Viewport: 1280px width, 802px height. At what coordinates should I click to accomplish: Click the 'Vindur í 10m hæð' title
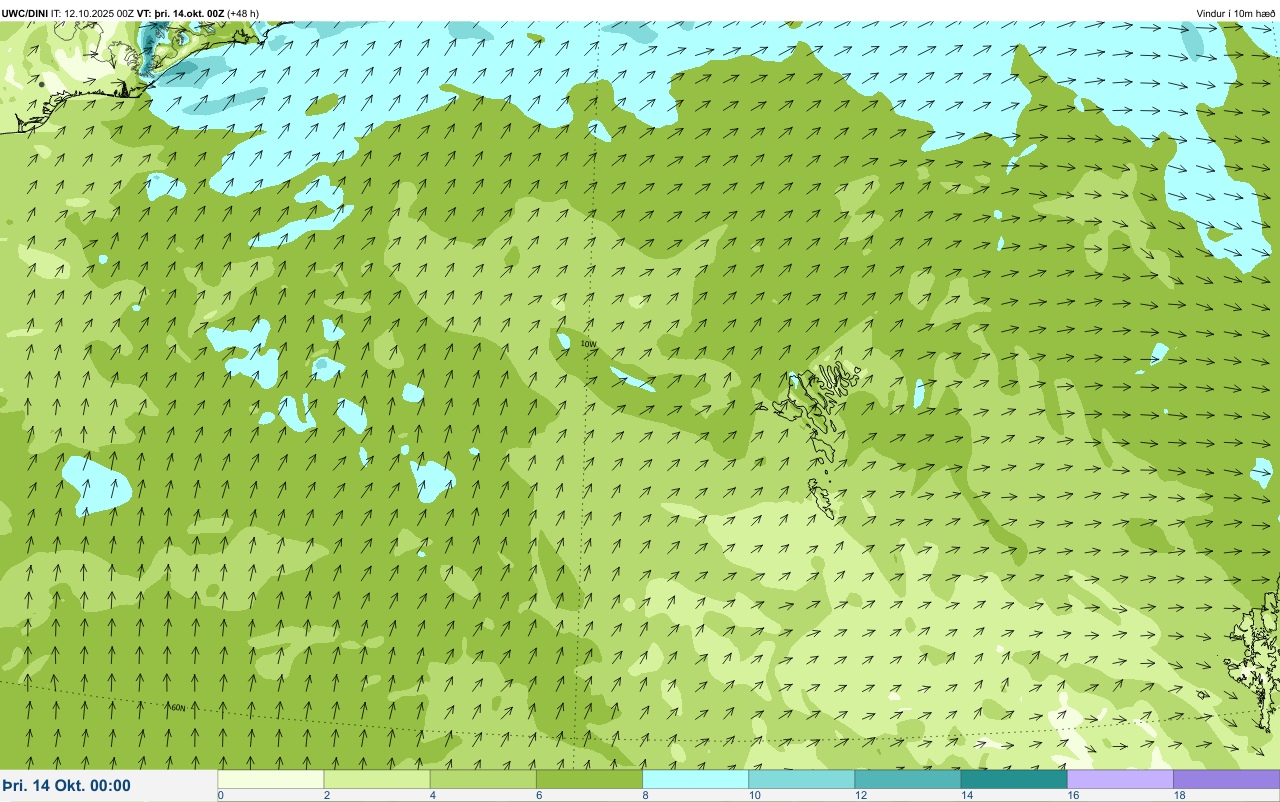[x=1235, y=13]
